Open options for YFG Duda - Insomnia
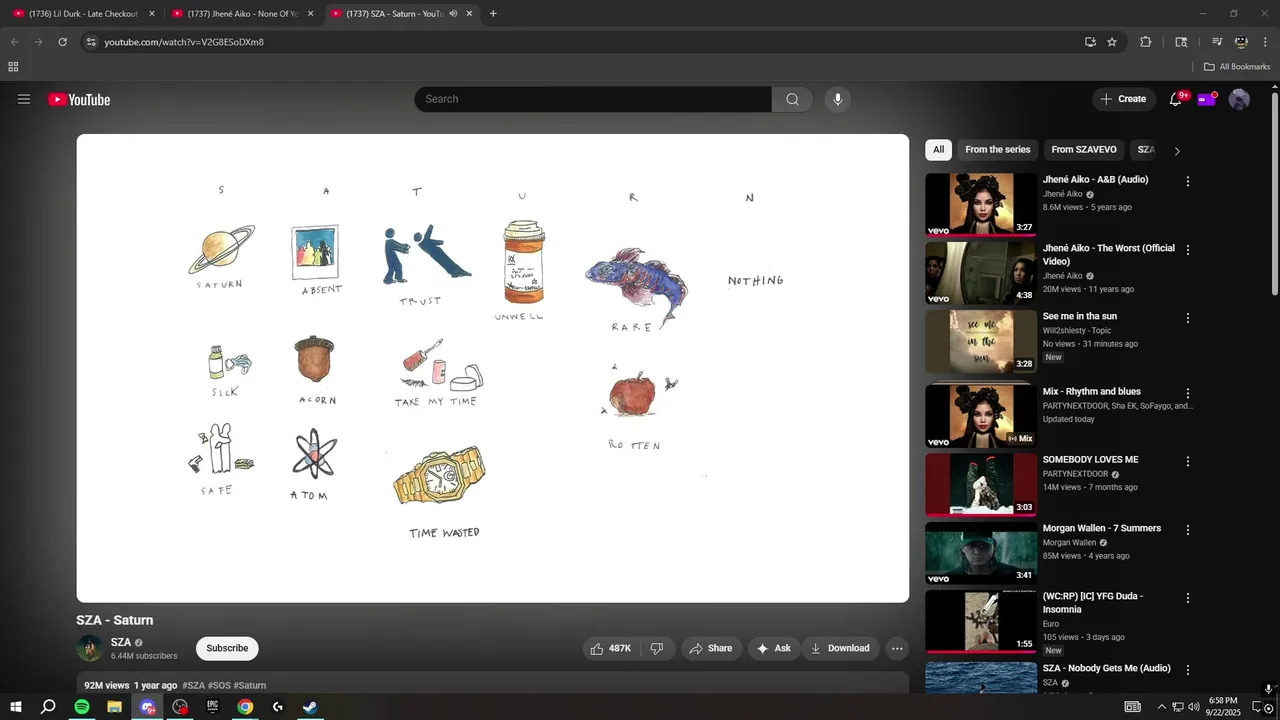 point(1188,598)
